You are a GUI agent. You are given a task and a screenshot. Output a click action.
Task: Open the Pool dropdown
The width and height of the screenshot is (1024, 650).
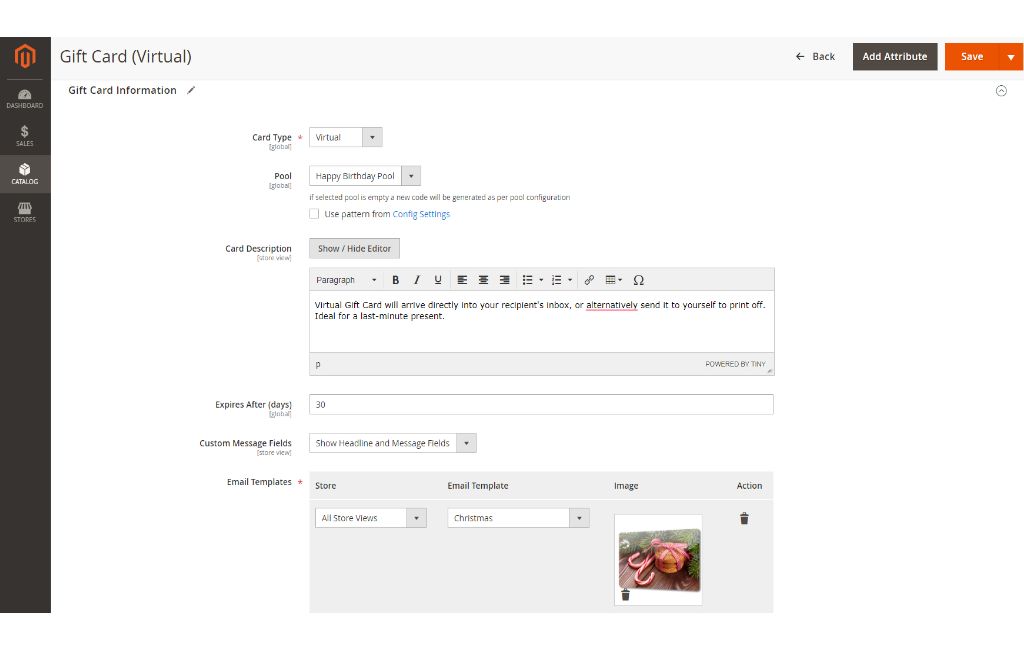click(x=364, y=176)
